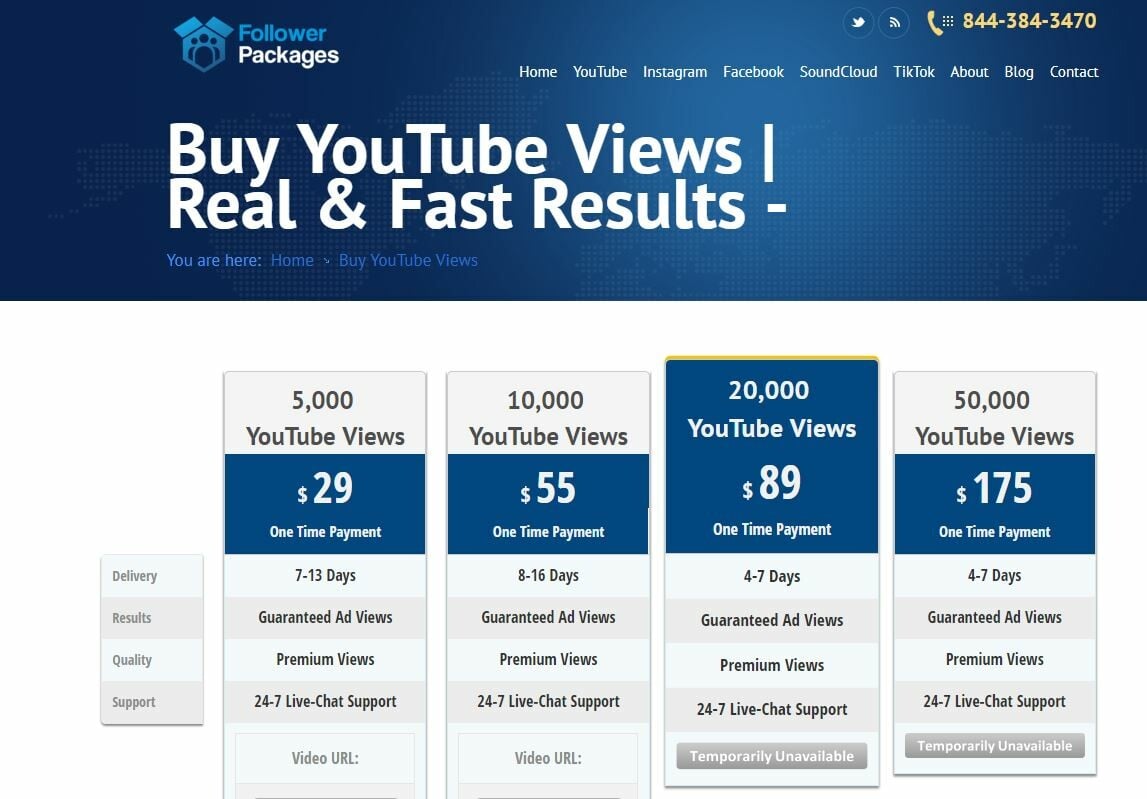The height and width of the screenshot is (799, 1147).
Task: Click 24-7 Live-Chat Support in 5,000 package
Action: pos(325,702)
